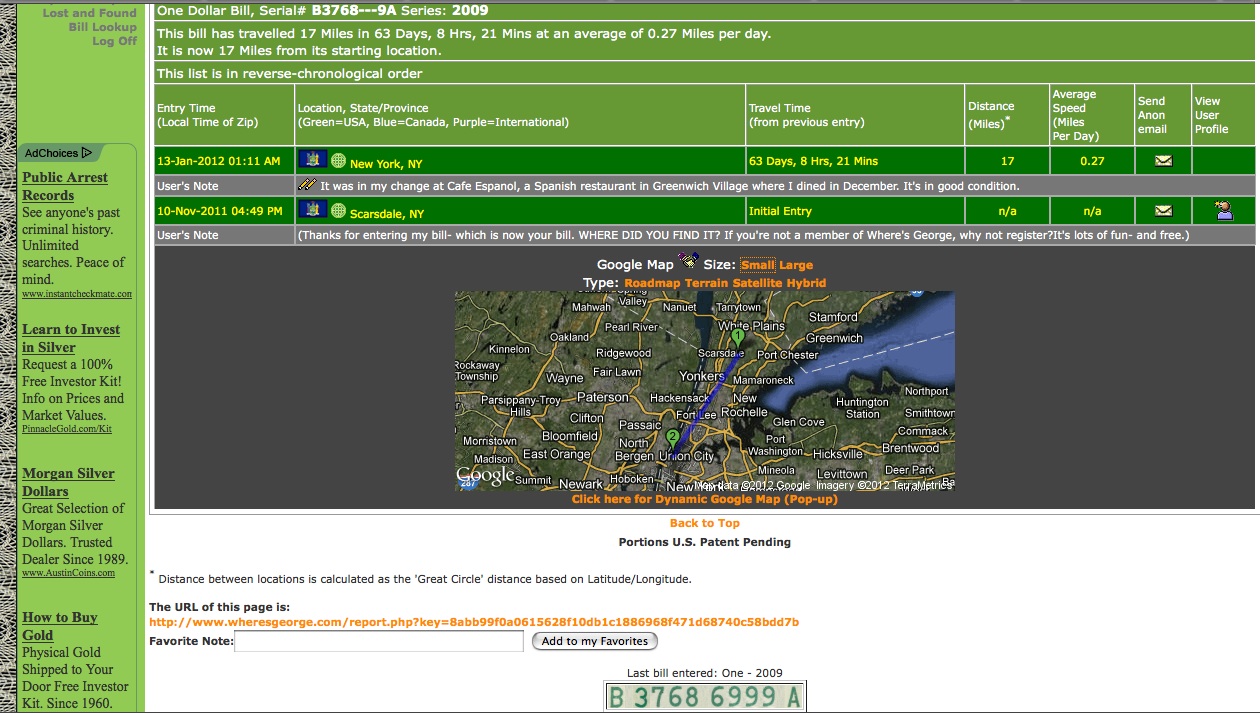Click the state flag icon beside Scarsdale, NY

(313, 210)
